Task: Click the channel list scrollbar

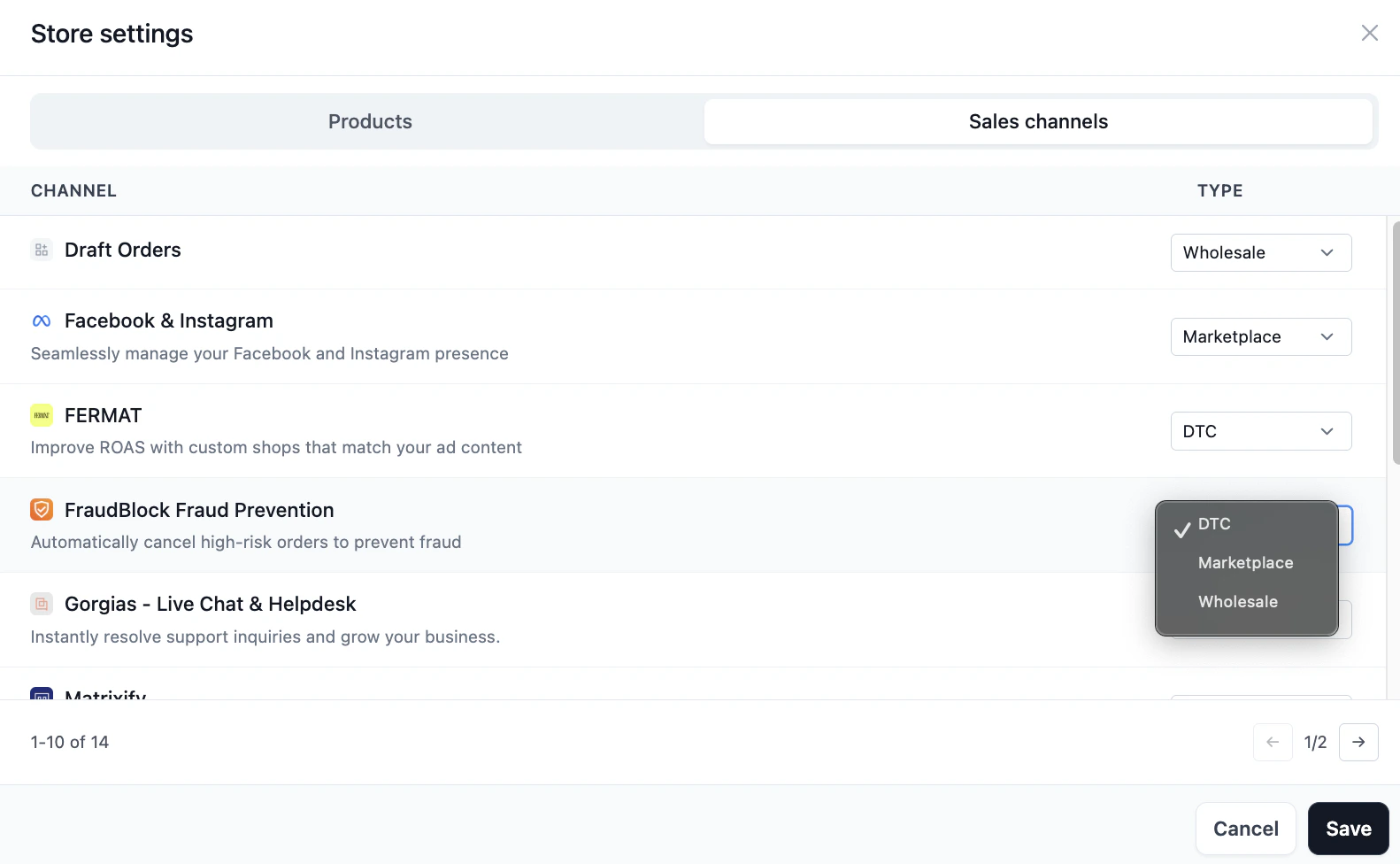Action: [1396, 343]
